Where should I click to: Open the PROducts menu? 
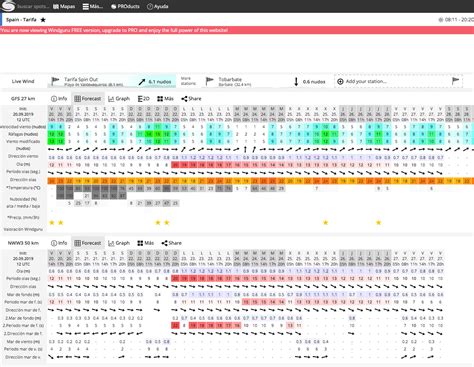[x=125, y=6]
